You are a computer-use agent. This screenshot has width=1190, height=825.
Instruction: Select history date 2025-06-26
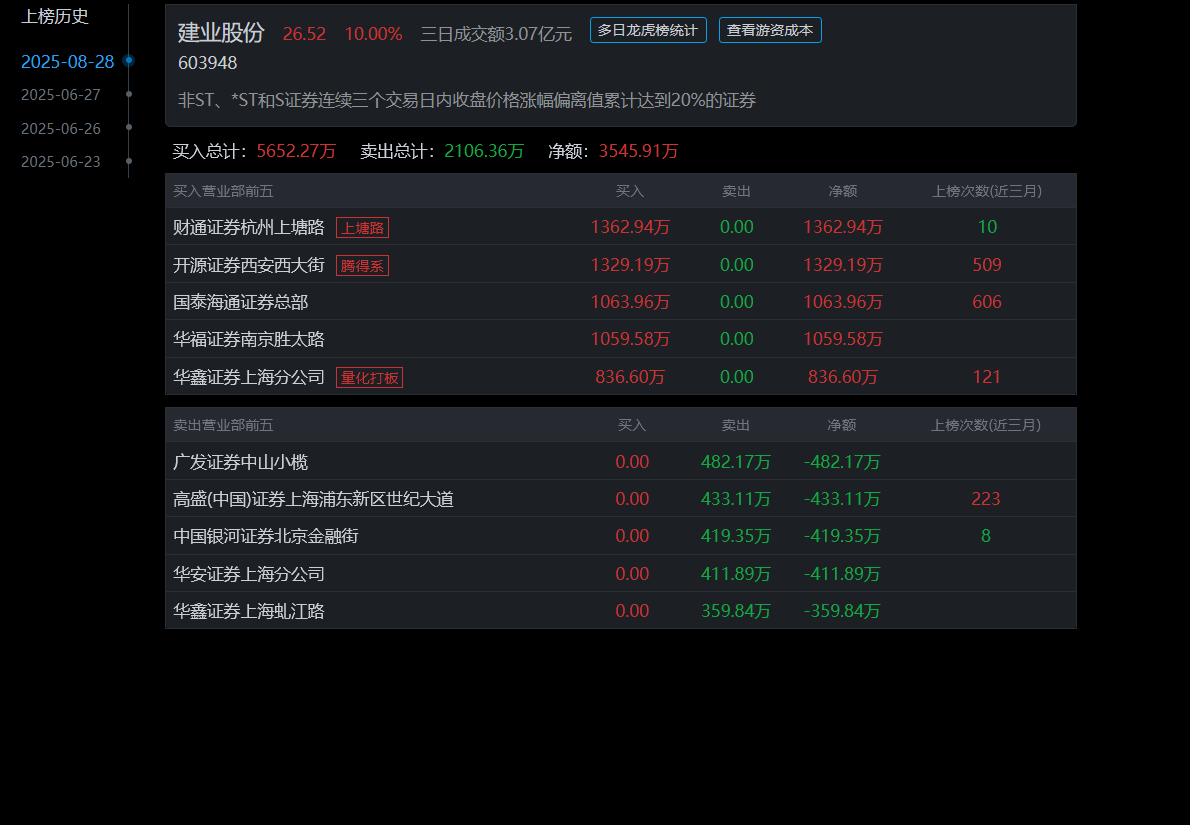pos(61,128)
